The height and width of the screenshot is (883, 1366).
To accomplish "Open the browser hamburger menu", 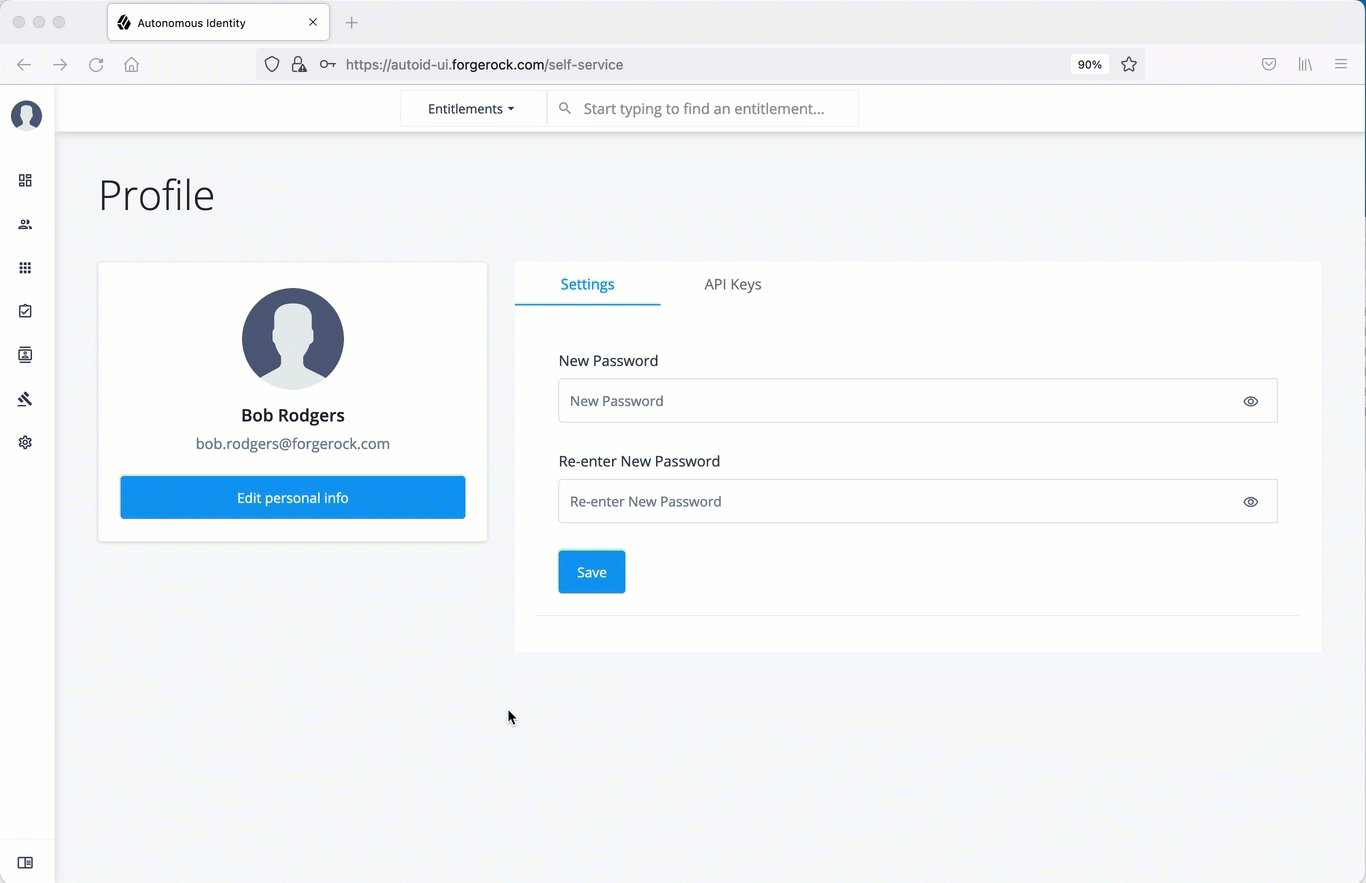I will point(1341,64).
